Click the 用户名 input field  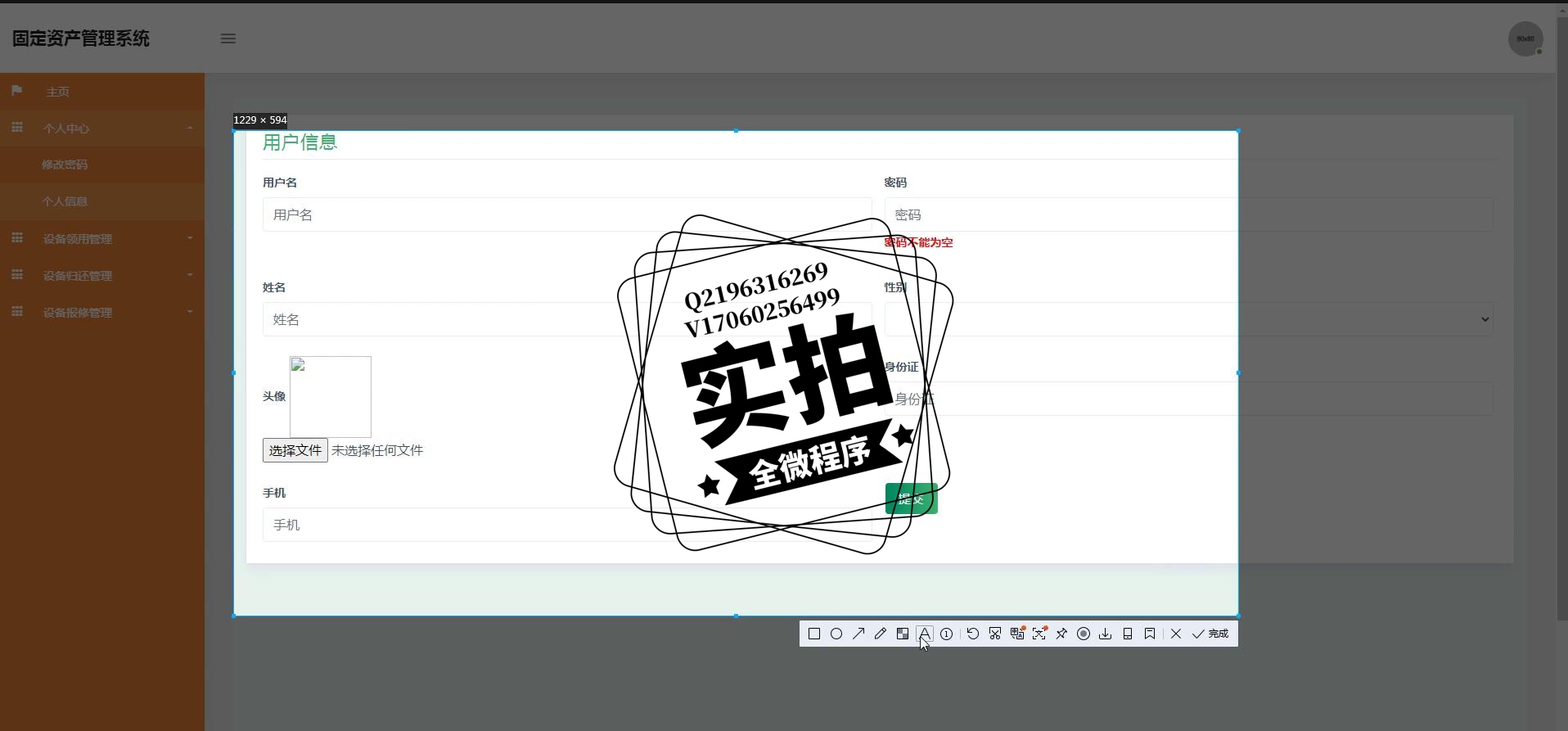point(567,214)
